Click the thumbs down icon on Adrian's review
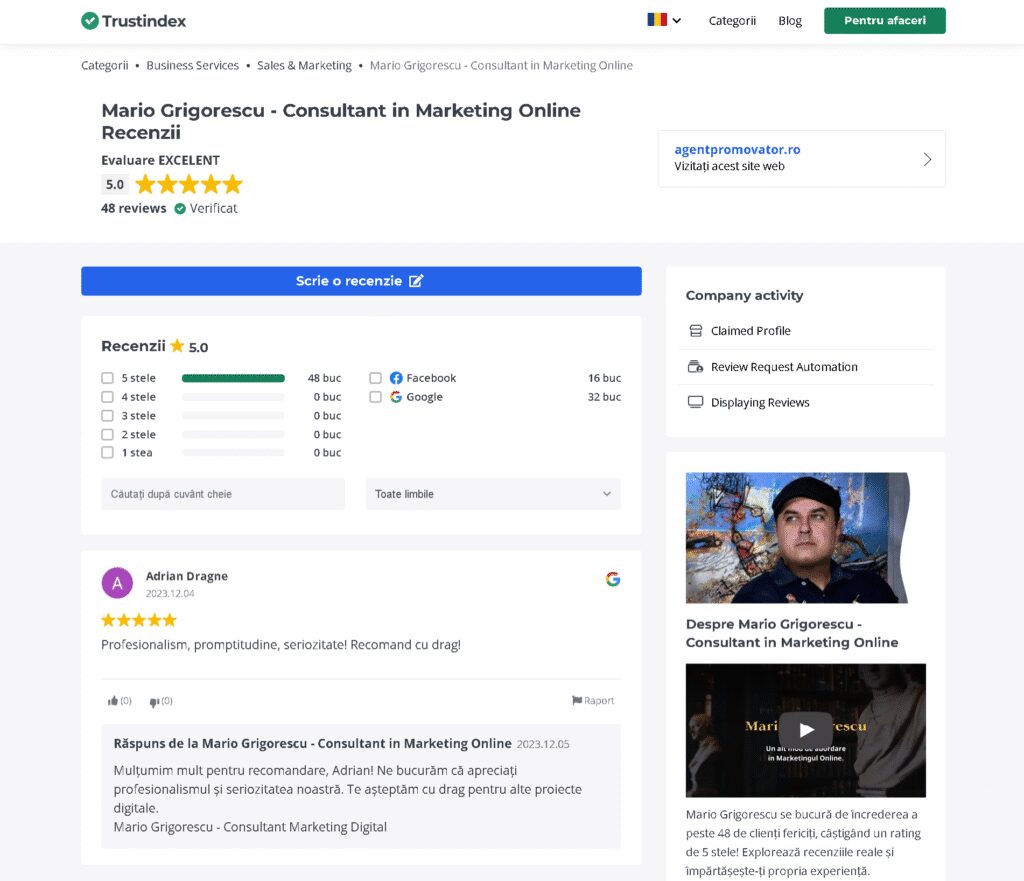1024x881 pixels. pos(154,701)
